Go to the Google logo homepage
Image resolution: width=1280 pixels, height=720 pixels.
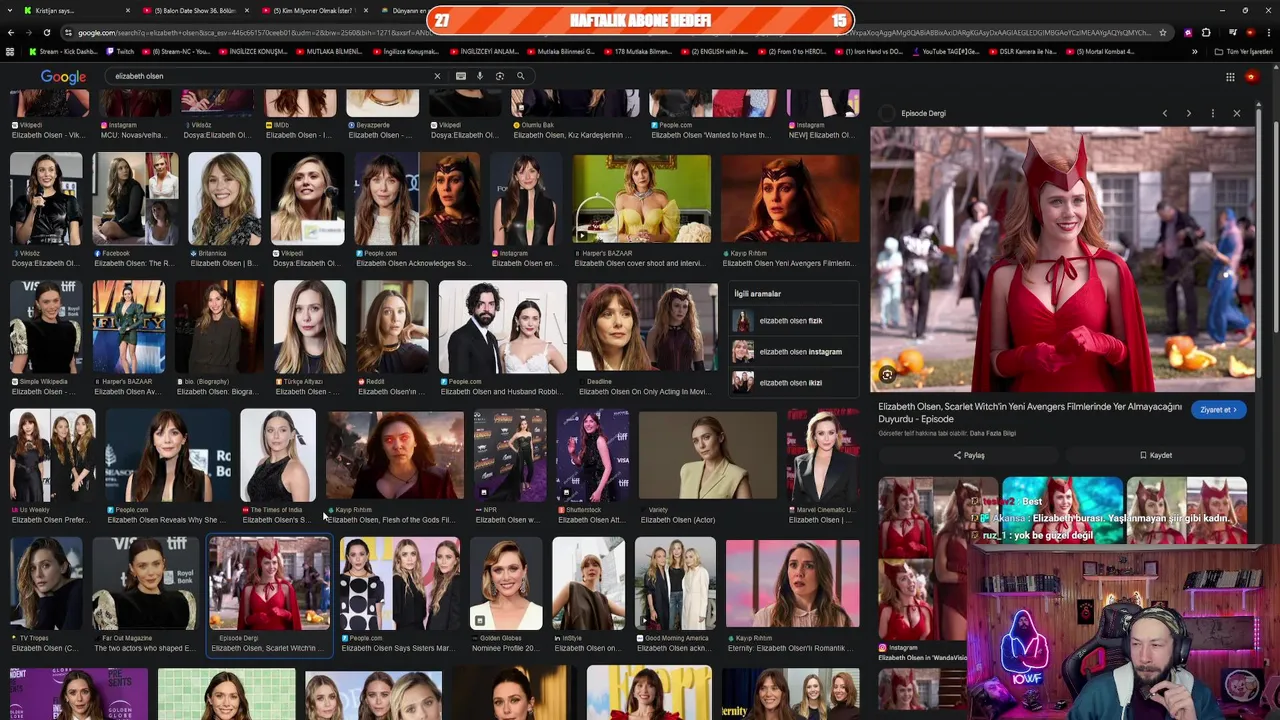pyautogui.click(x=63, y=77)
